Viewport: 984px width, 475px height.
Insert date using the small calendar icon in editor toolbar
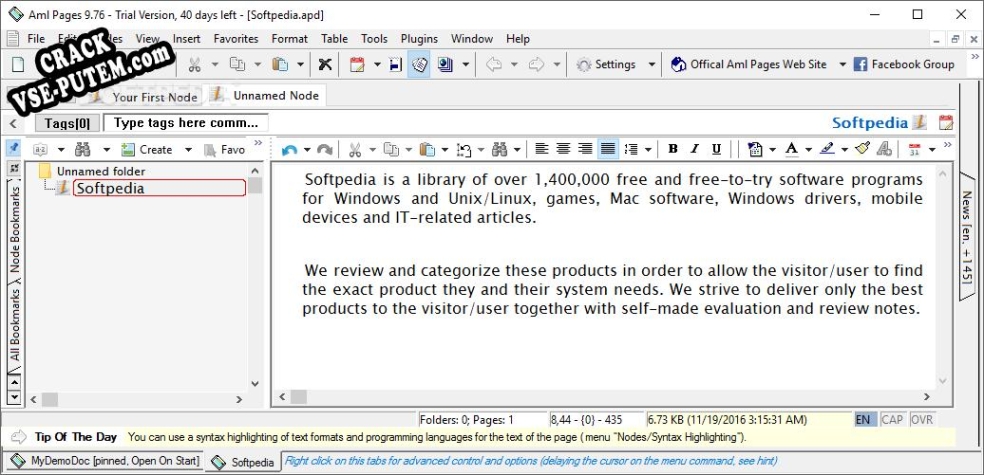tap(914, 149)
